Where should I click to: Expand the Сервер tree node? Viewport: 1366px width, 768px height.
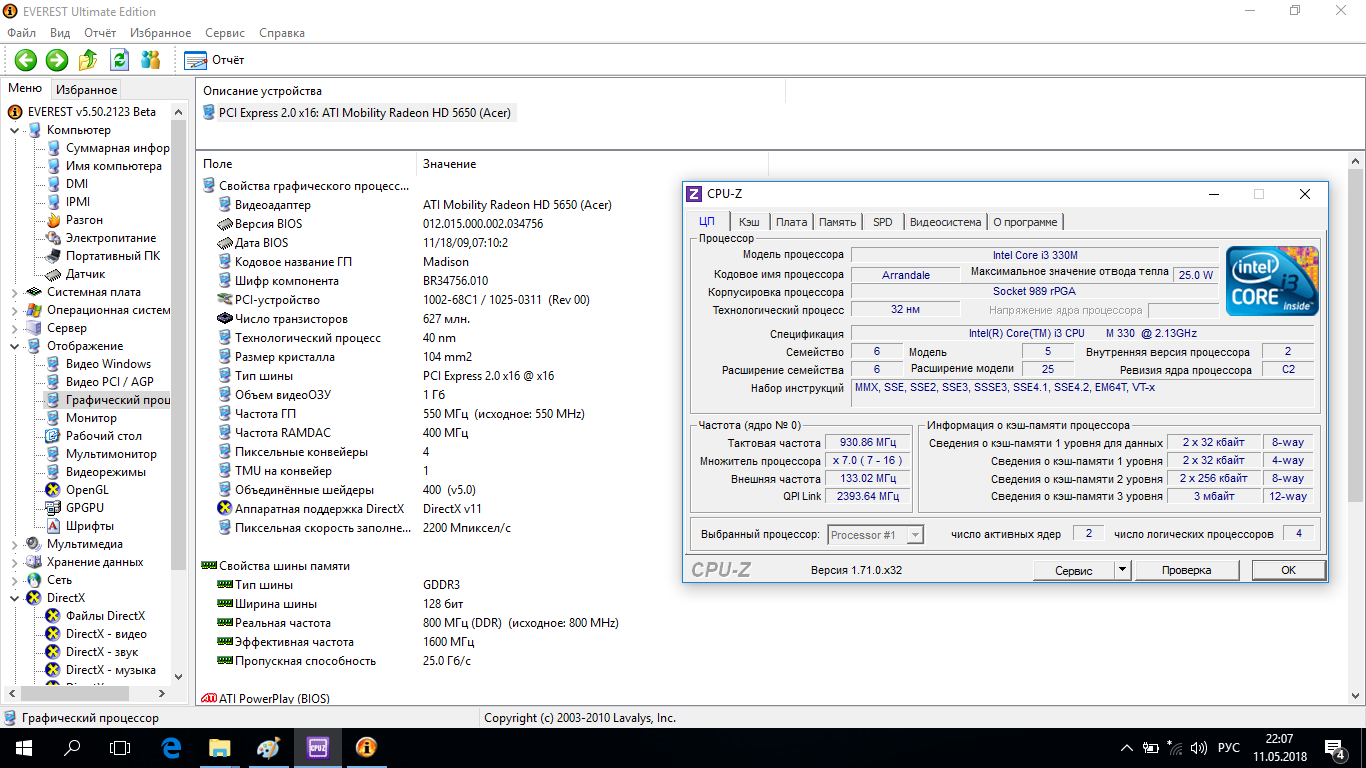pos(15,328)
